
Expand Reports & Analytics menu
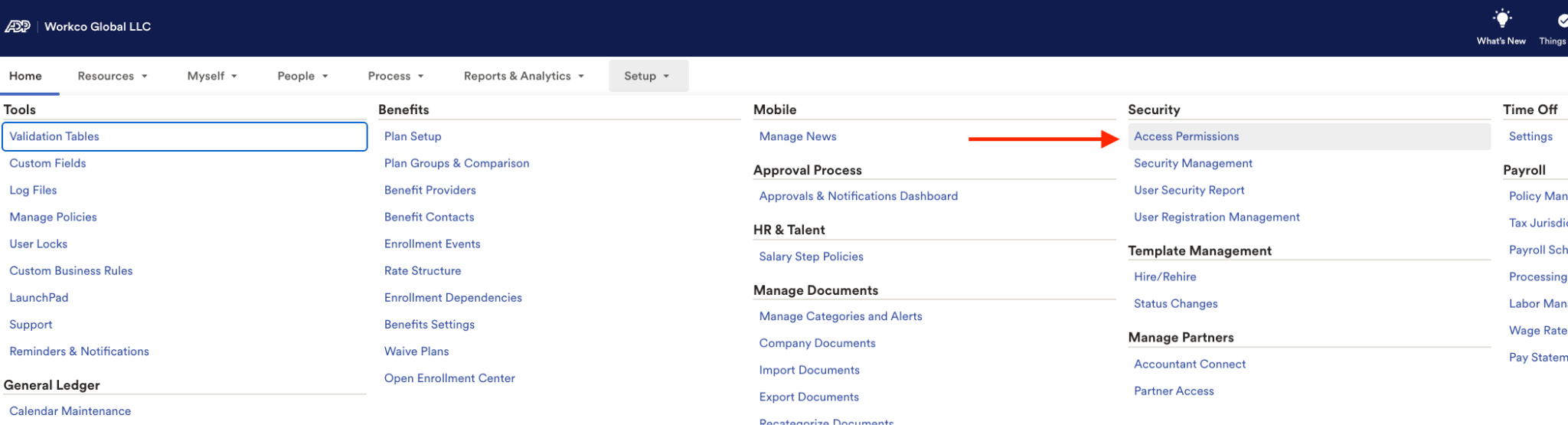pyautogui.click(x=524, y=76)
